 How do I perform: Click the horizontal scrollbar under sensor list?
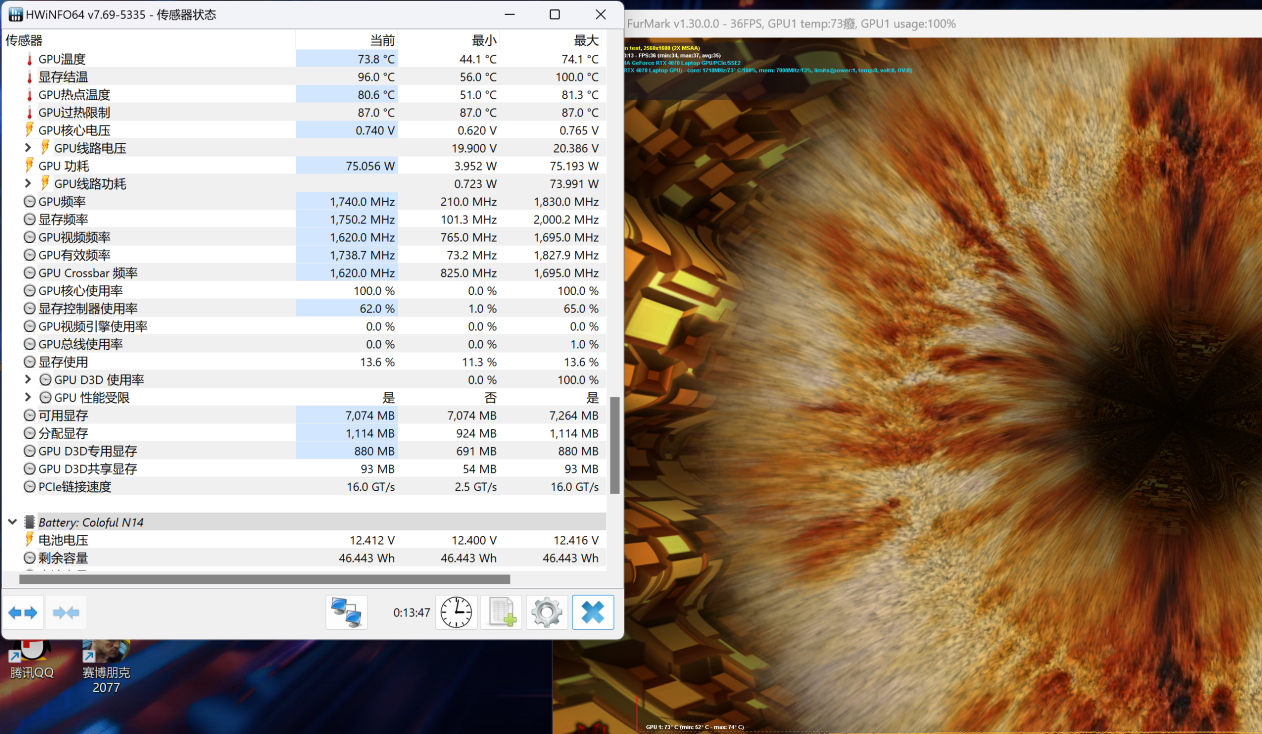click(x=264, y=579)
